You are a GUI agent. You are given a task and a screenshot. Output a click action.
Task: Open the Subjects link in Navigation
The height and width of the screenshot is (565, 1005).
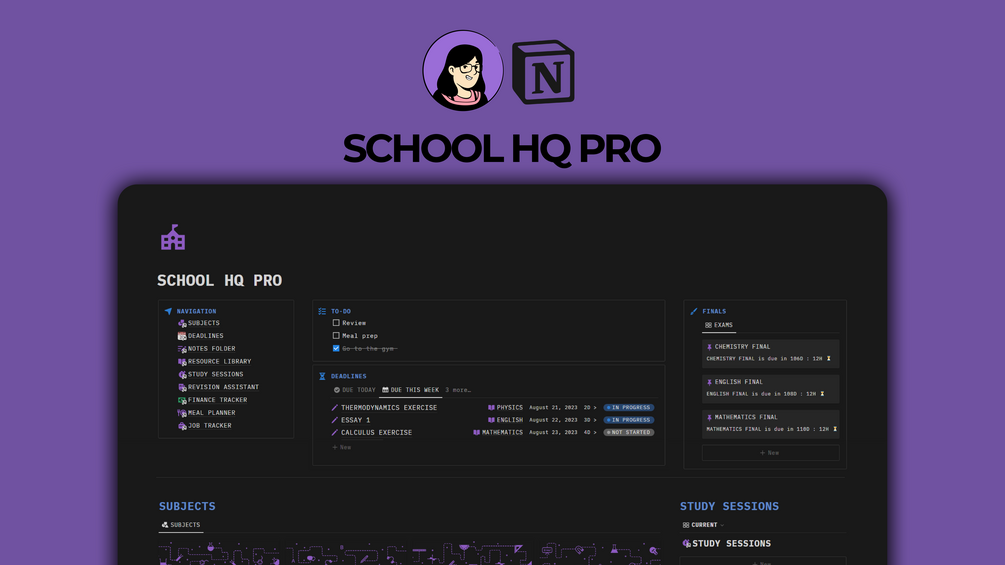pyautogui.click(x=204, y=323)
